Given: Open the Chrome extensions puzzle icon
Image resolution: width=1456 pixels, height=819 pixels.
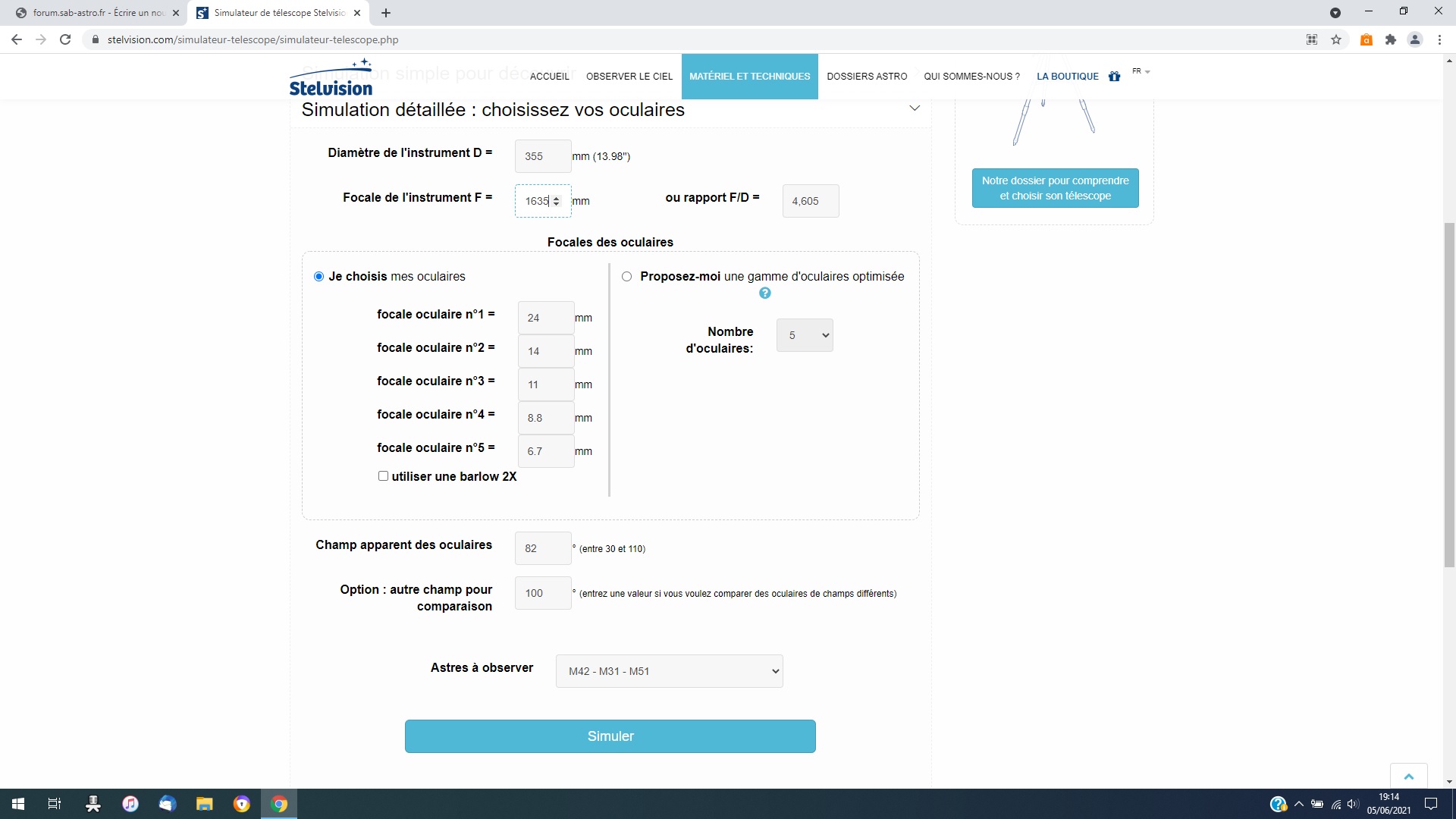Looking at the screenshot, I should tap(1390, 39).
